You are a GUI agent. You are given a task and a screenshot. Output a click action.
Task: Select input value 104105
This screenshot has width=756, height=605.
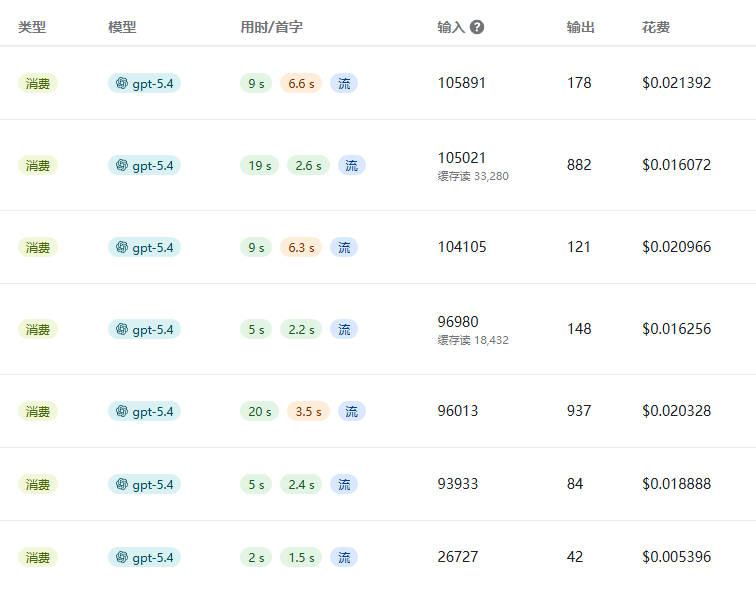[x=462, y=247]
